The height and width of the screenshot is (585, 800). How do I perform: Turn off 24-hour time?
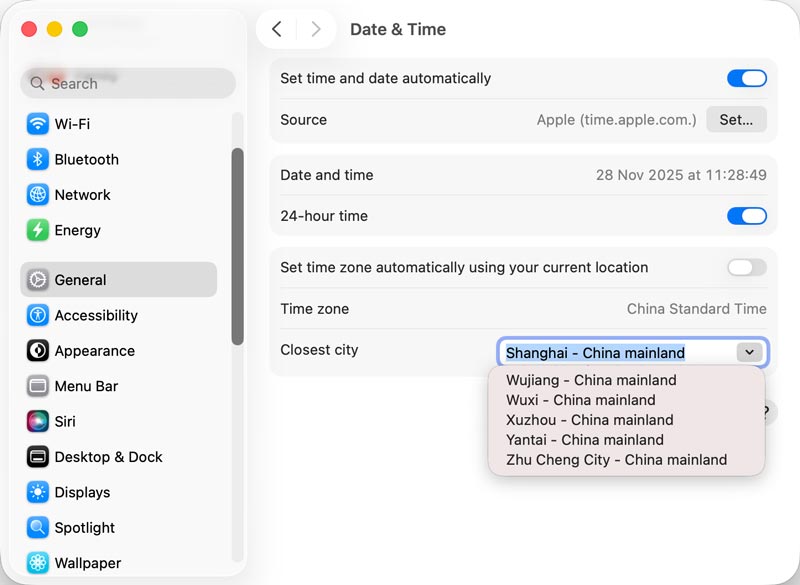(747, 216)
